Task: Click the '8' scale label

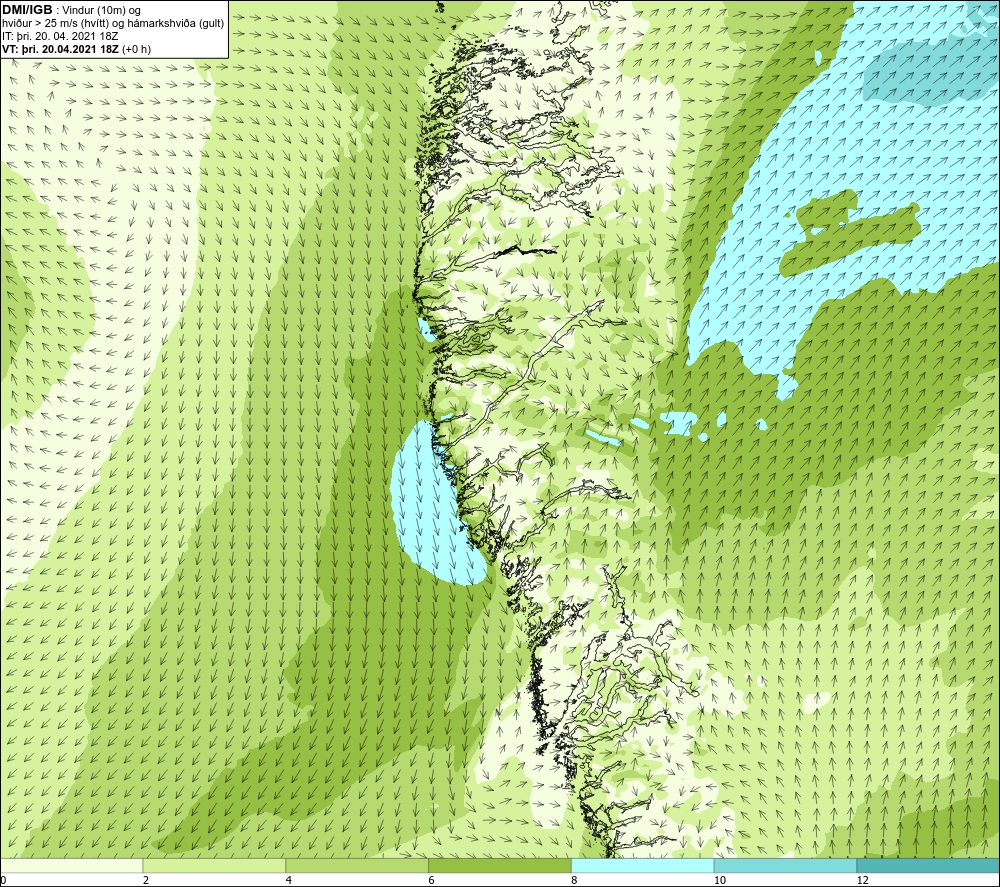Action: [x=575, y=881]
